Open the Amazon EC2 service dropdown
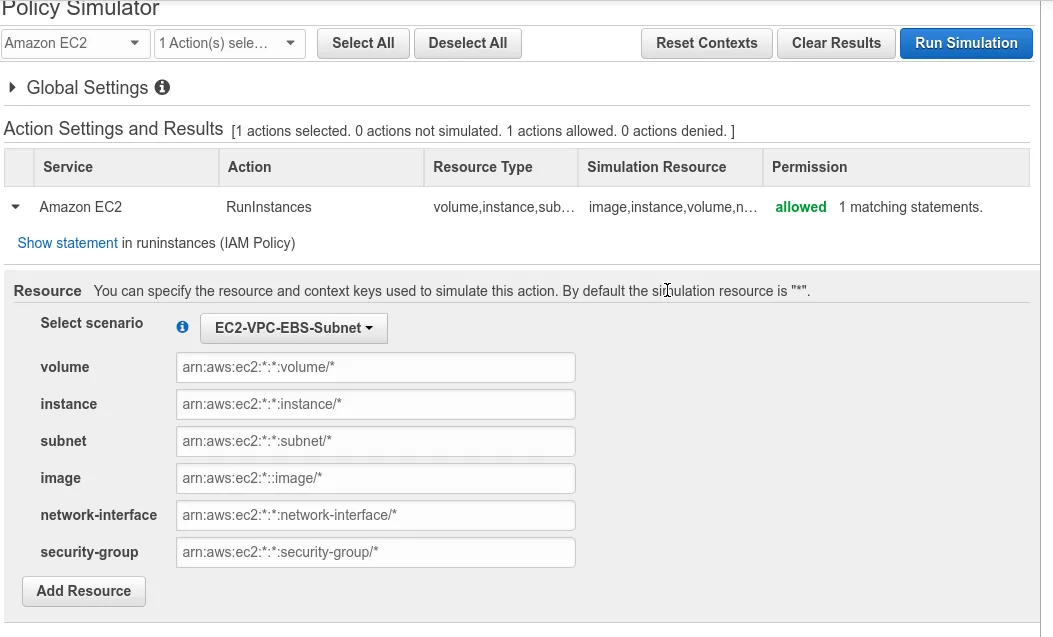 click(x=76, y=43)
